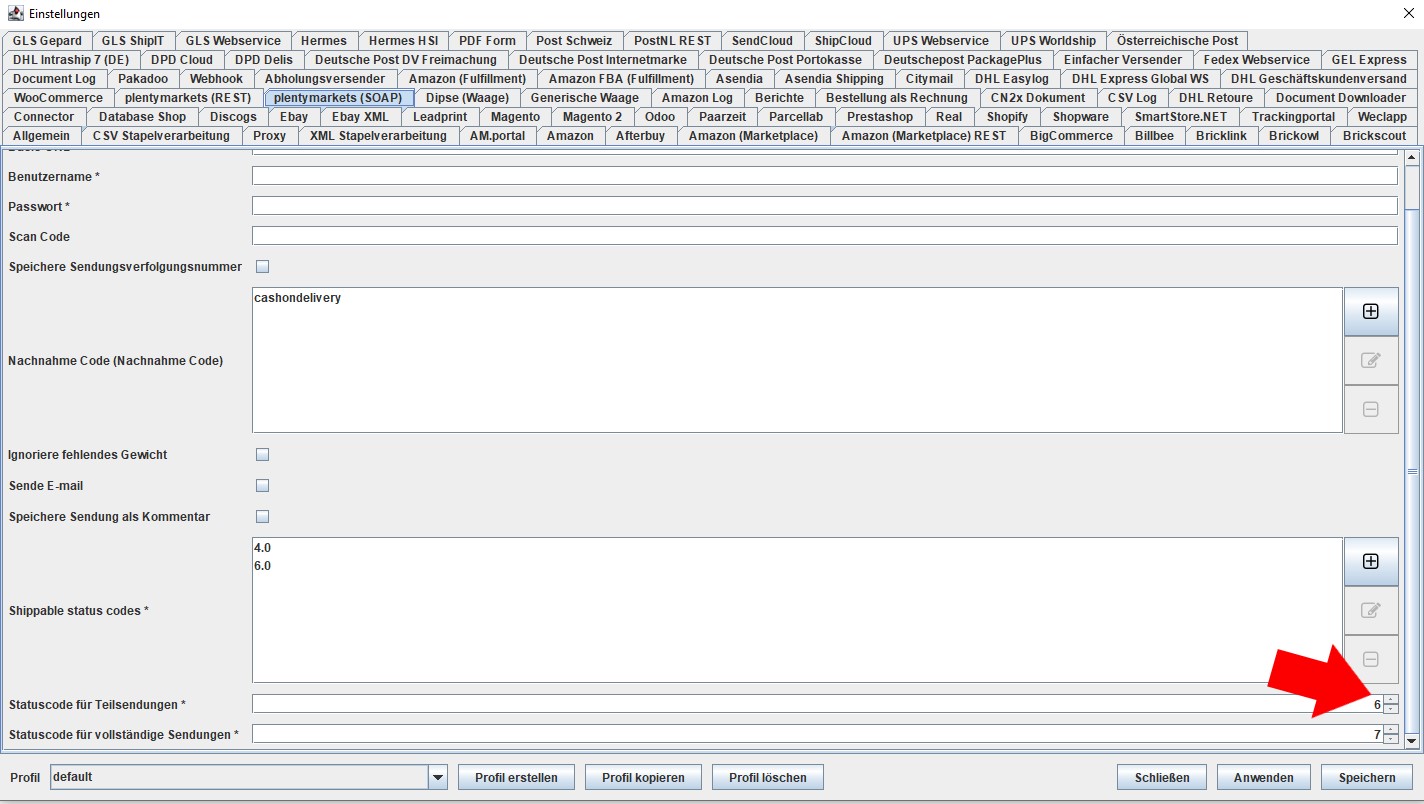This screenshot has height=804, width=1424.
Task: Open the Trackingportal tab
Action: pos(1293,117)
